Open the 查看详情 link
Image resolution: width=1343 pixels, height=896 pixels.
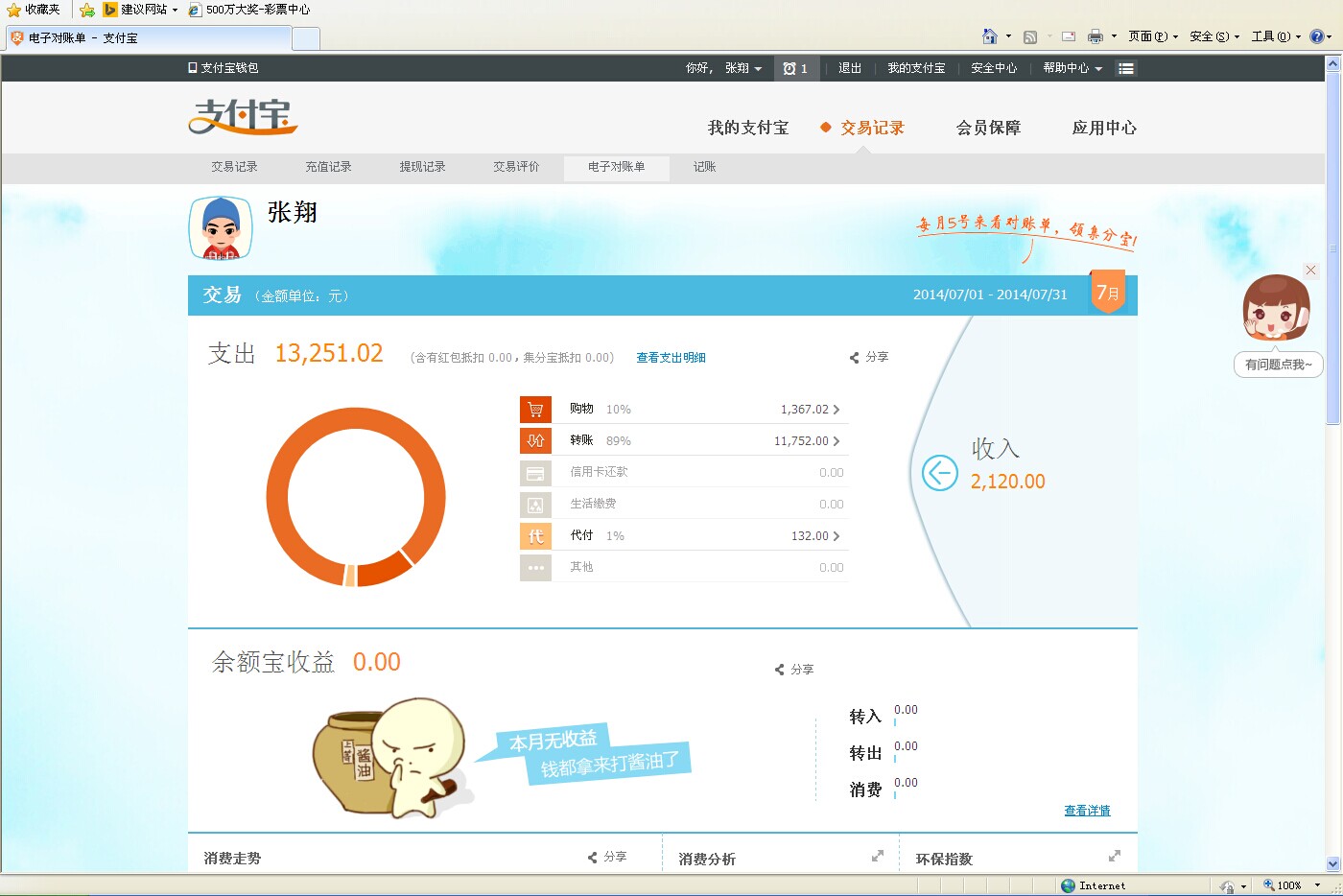click(x=1087, y=811)
